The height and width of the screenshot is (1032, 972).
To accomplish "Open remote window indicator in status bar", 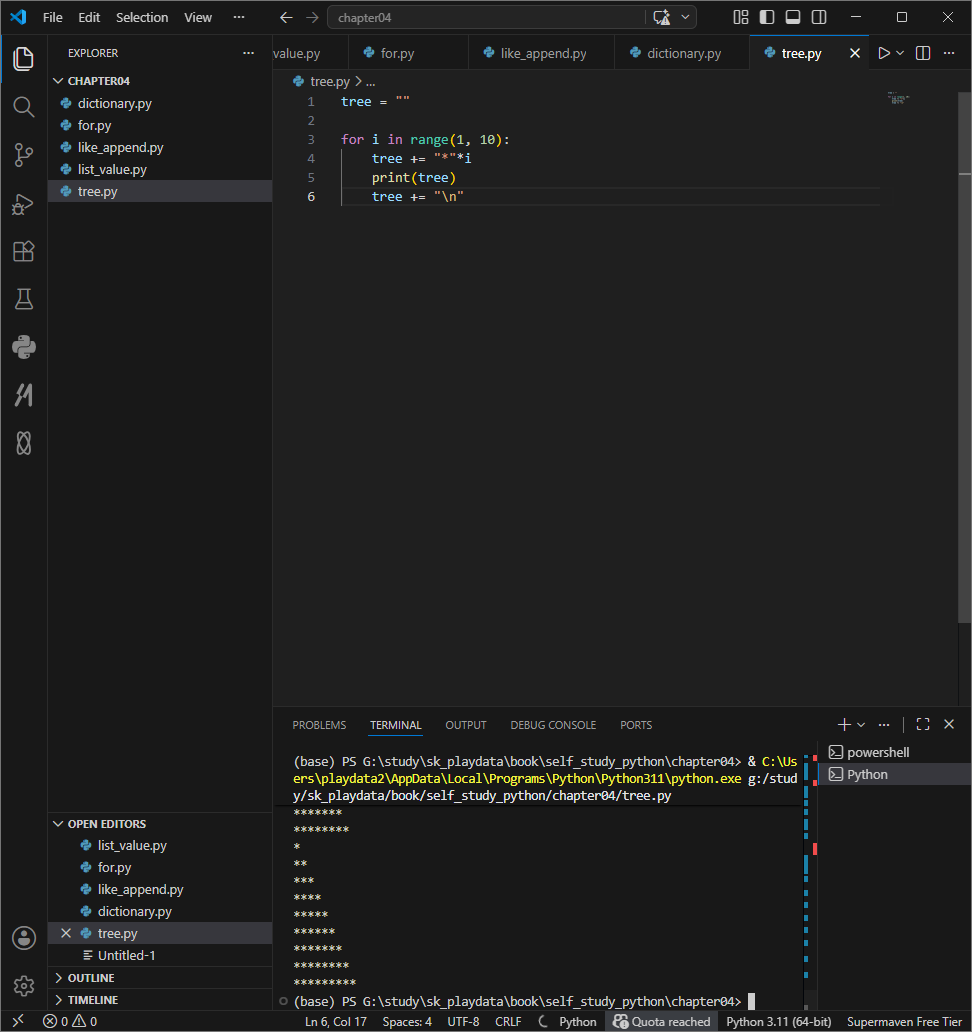I will coord(18,1021).
